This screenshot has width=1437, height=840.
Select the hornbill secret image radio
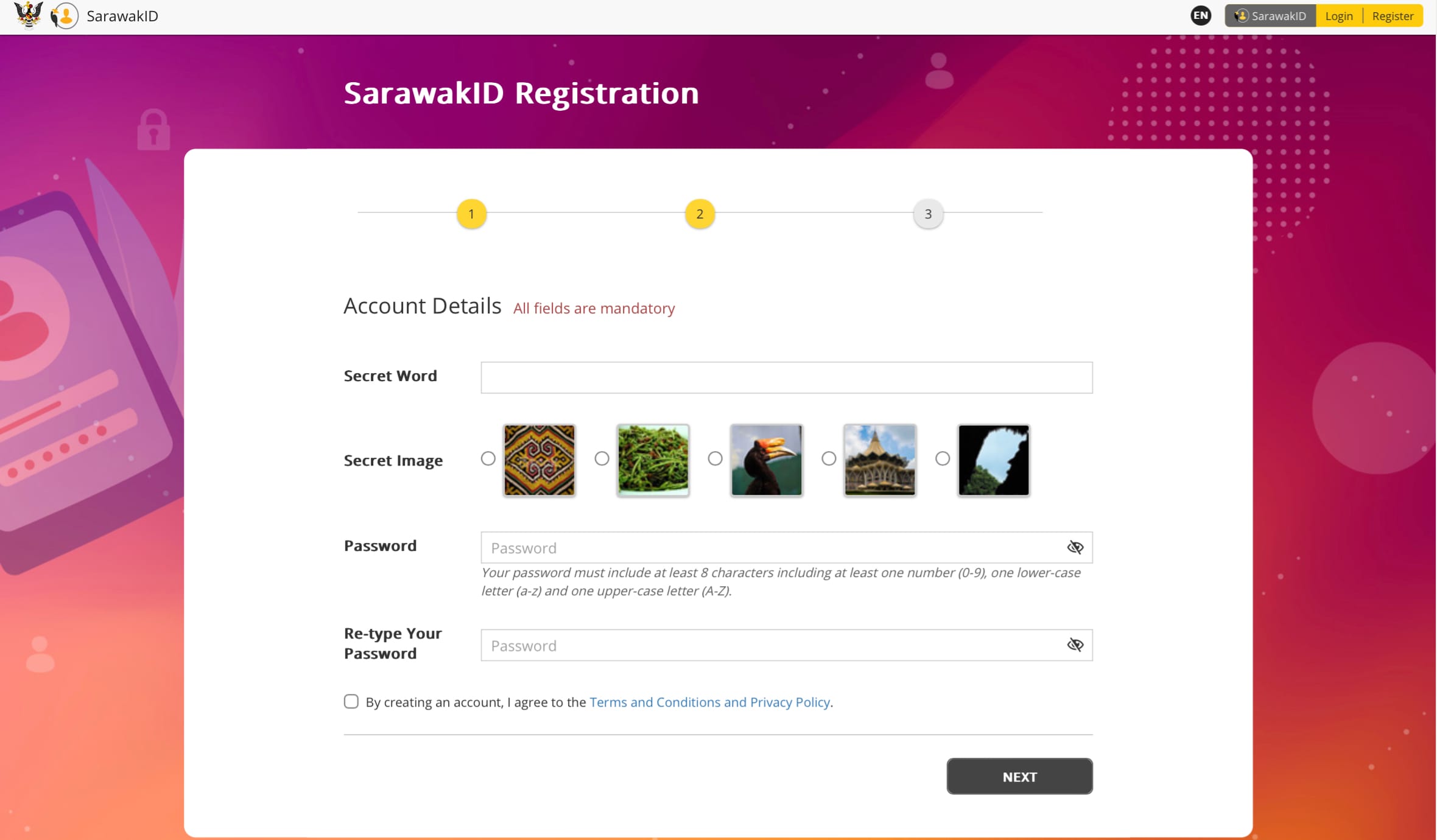[715, 458]
